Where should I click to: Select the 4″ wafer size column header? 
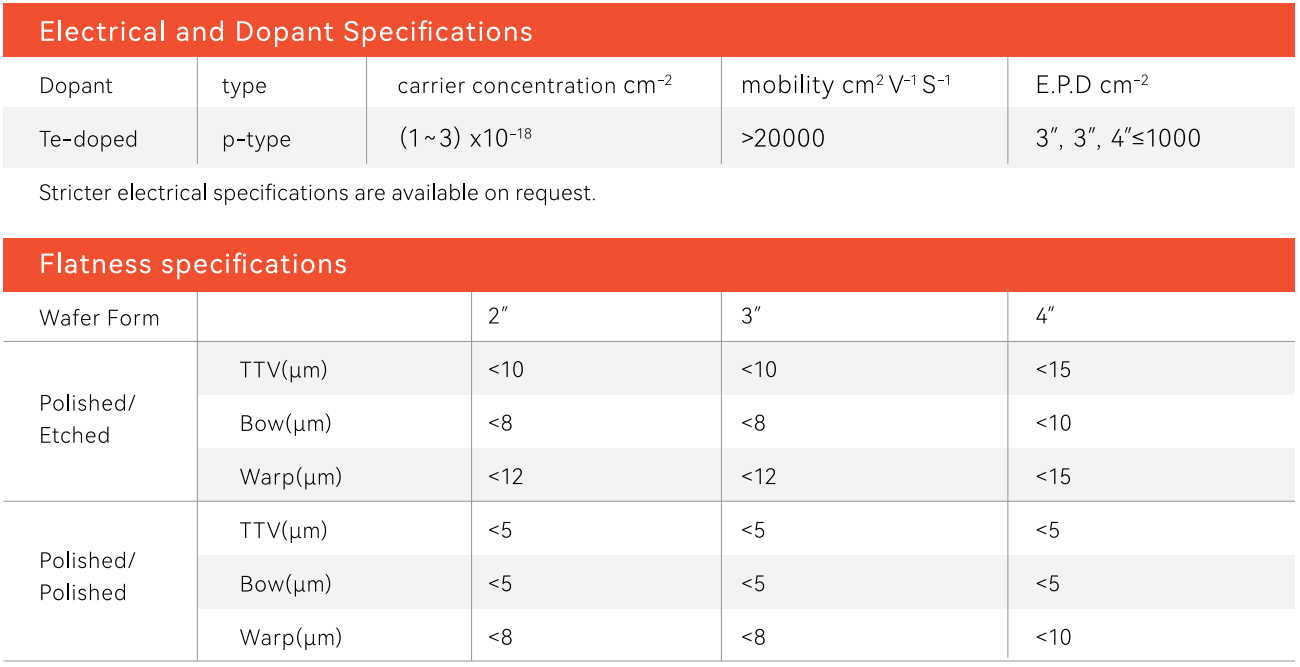(x=1046, y=318)
